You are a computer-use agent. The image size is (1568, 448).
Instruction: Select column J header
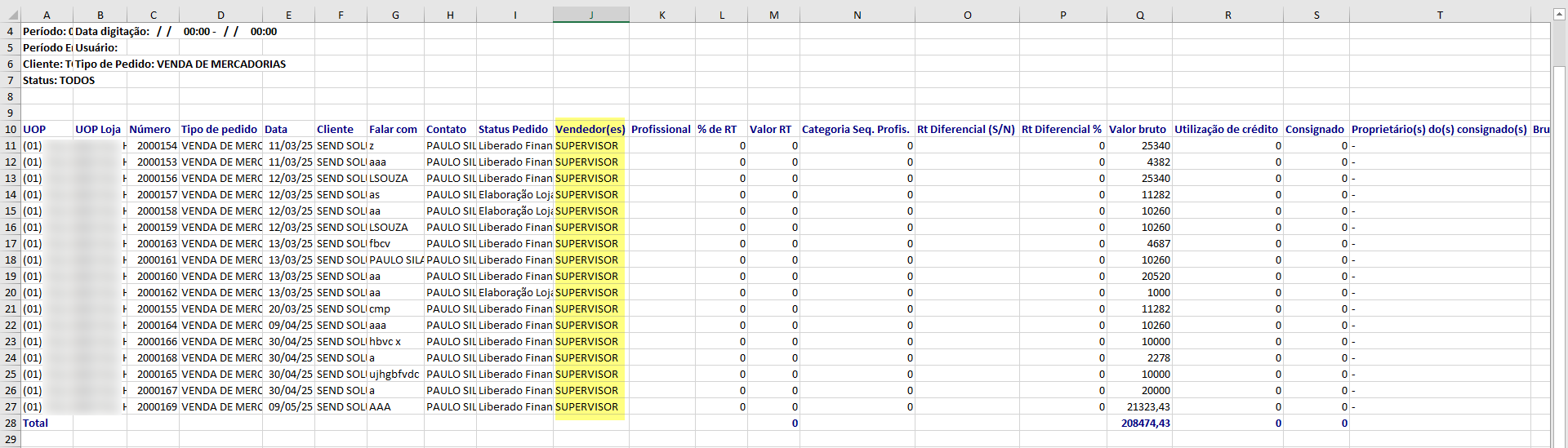point(590,15)
